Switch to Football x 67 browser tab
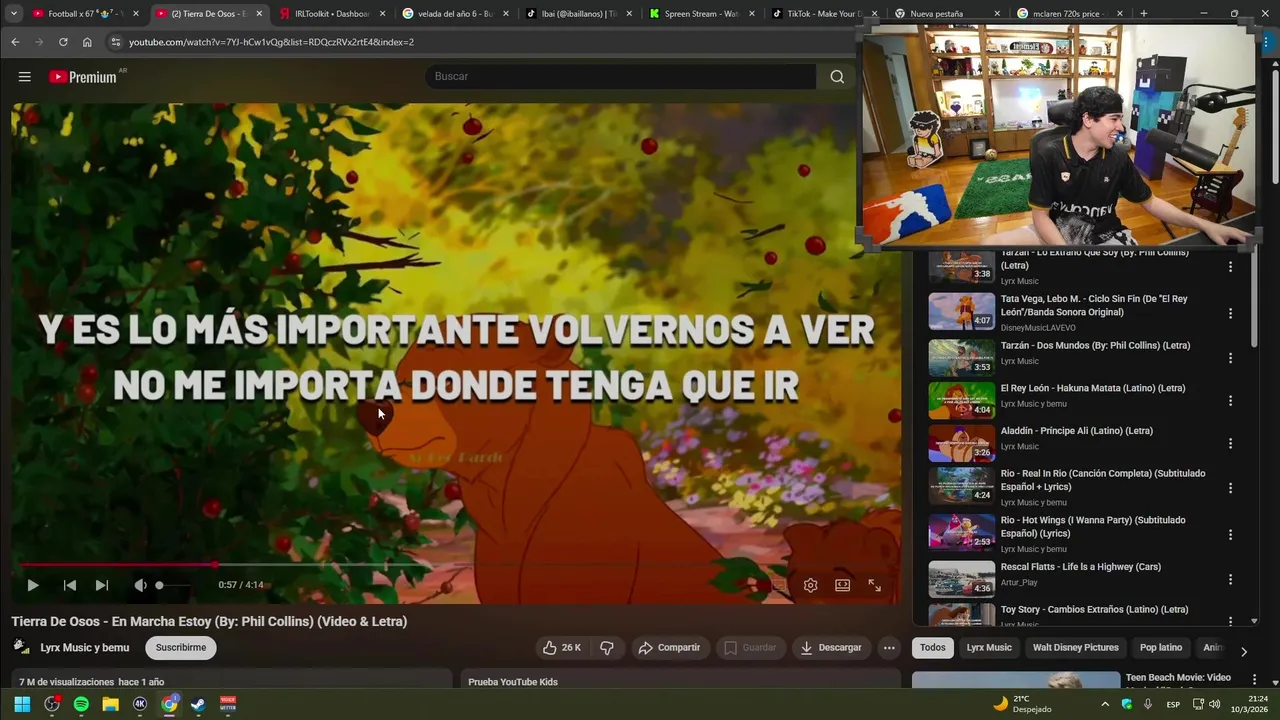 point(85,14)
